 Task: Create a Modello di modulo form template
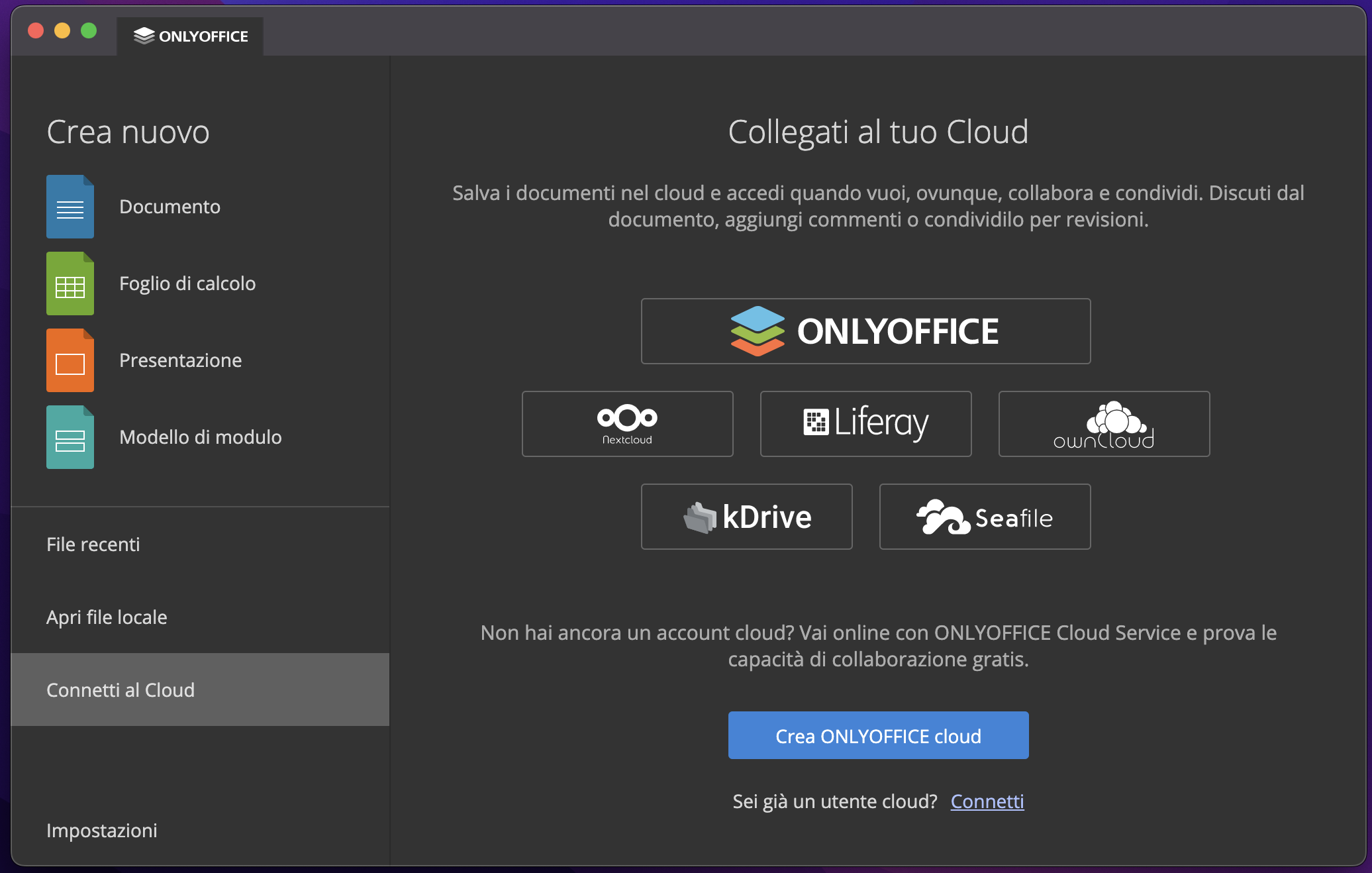(x=70, y=437)
